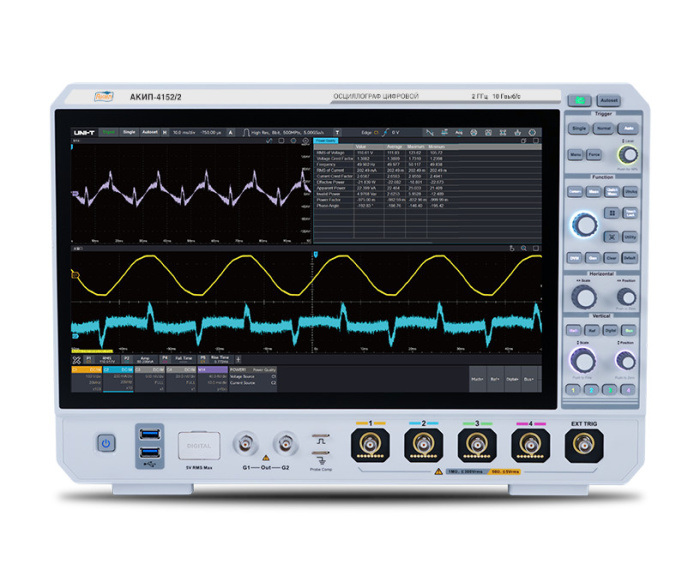Image resolution: width=700 pixels, height=576 pixels.
Task: Push the Trigger Force hardware button
Action: click(x=594, y=155)
